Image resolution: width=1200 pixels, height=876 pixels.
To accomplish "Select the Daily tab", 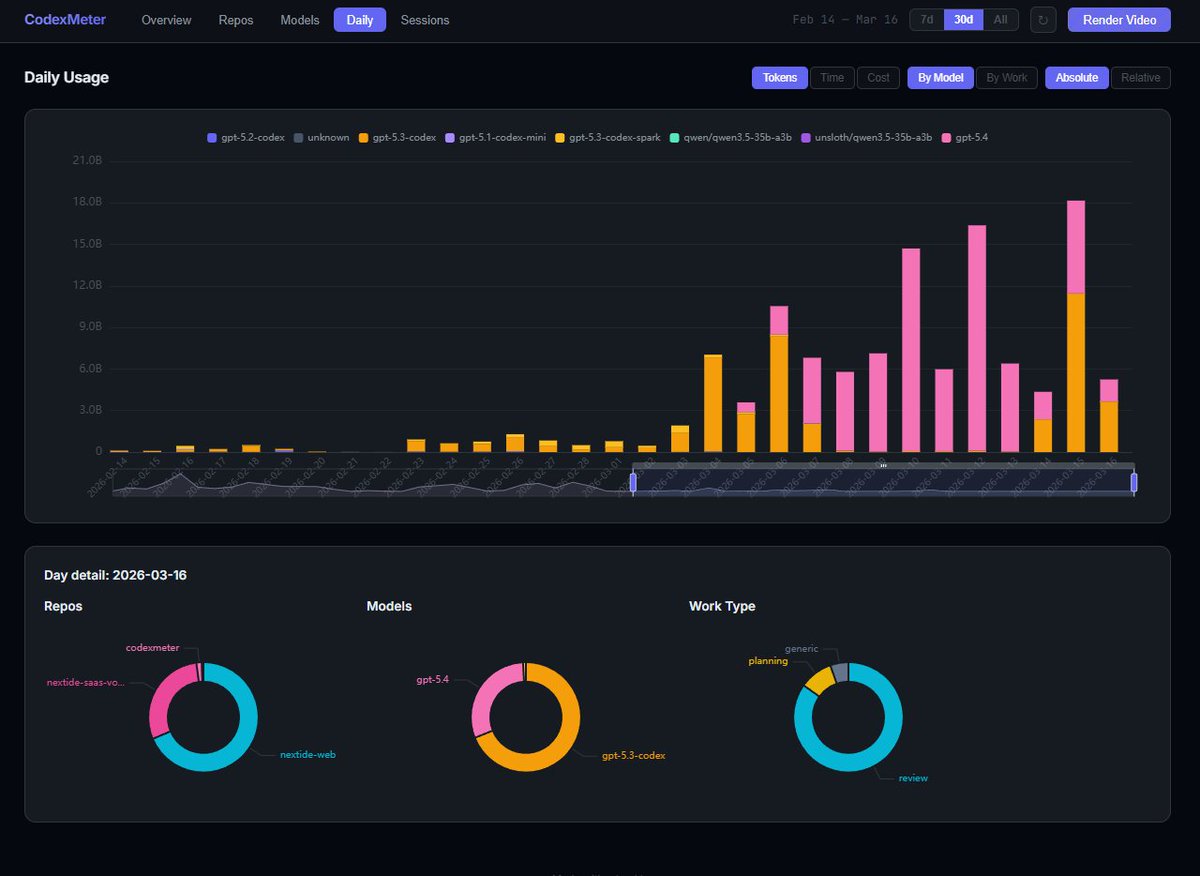I will (360, 20).
